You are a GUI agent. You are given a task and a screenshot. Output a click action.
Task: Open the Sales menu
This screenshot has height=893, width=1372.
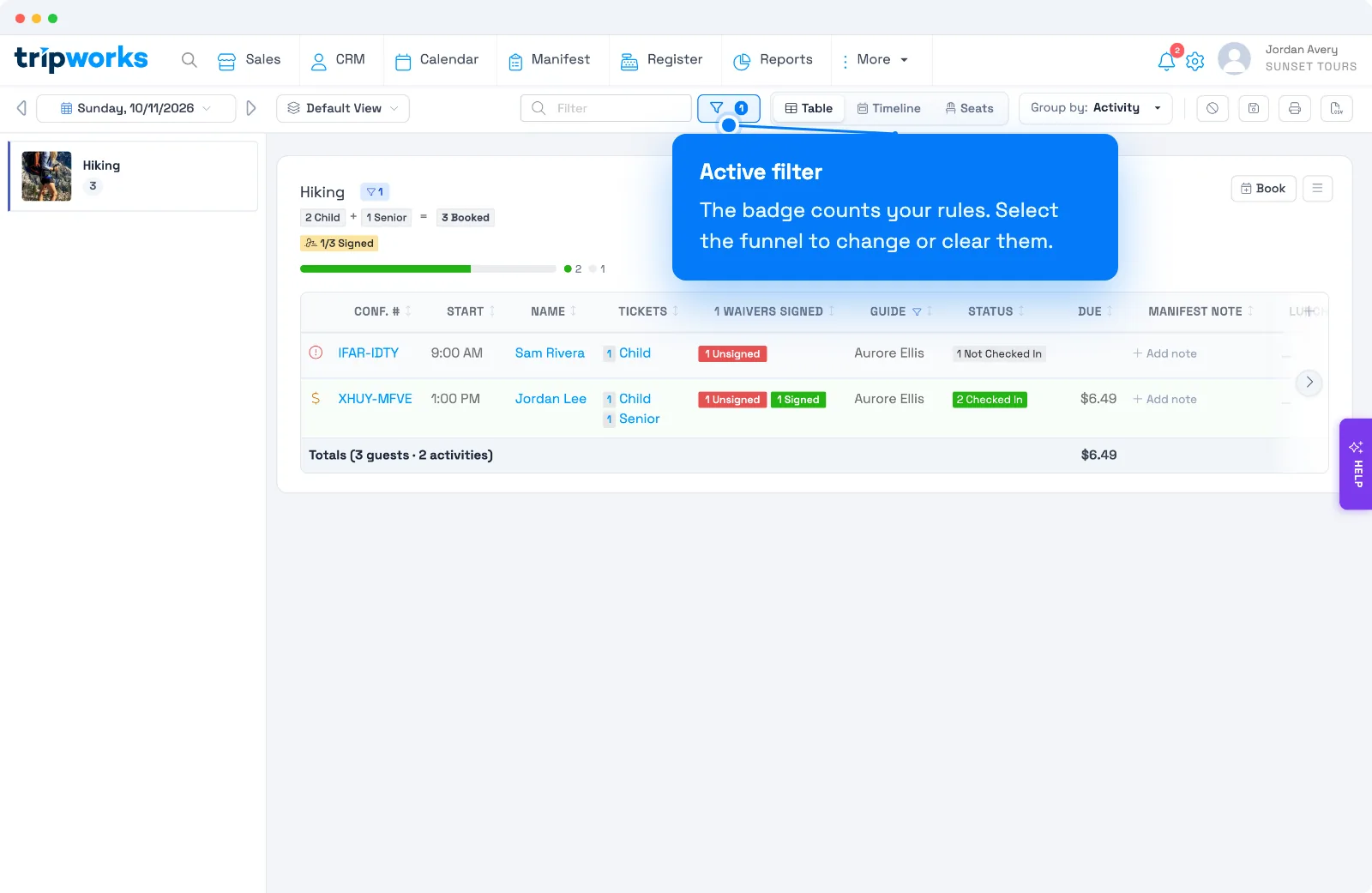(x=249, y=60)
